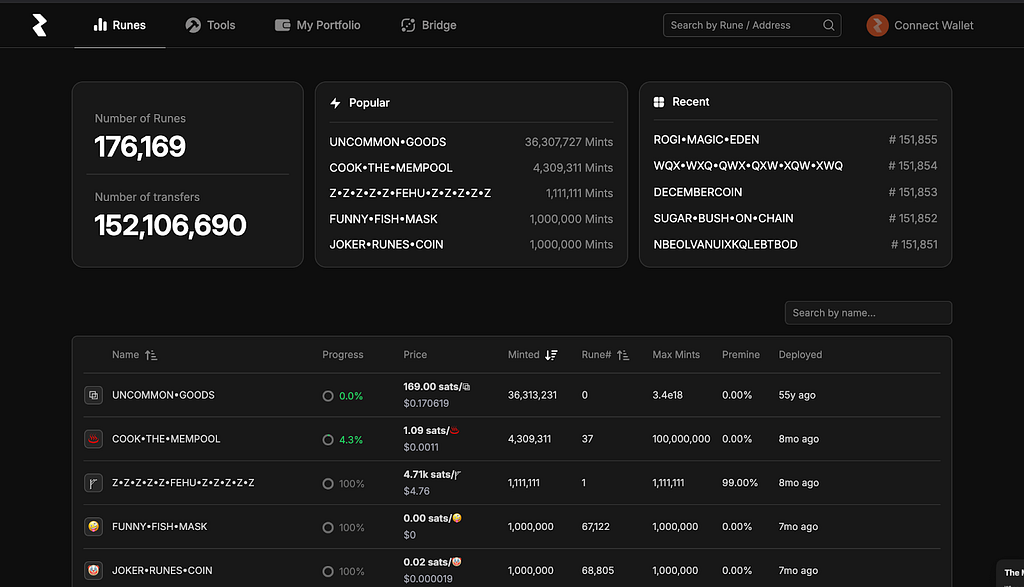Screen dimensions: 1024x587
Task: Click the Progress column header
Action: [342, 355]
